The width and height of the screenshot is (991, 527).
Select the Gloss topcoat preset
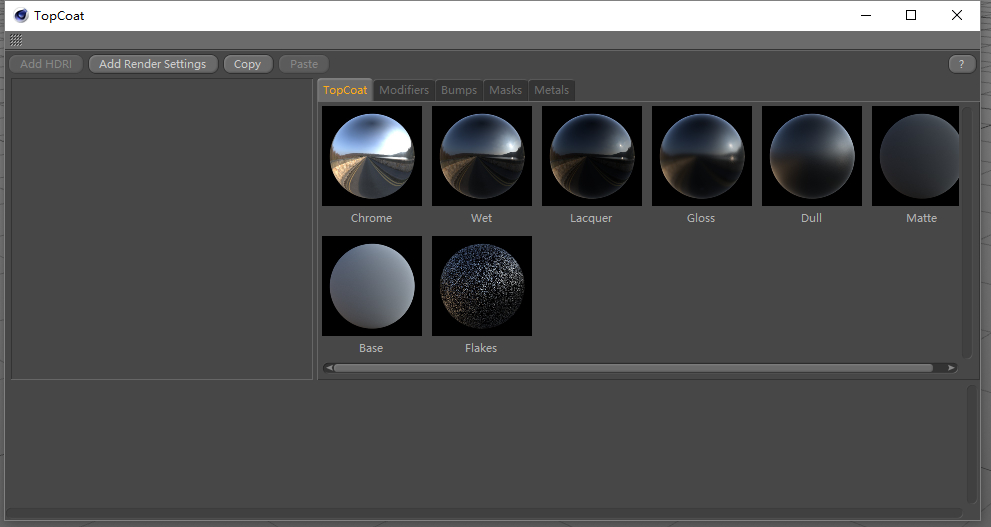coord(701,156)
